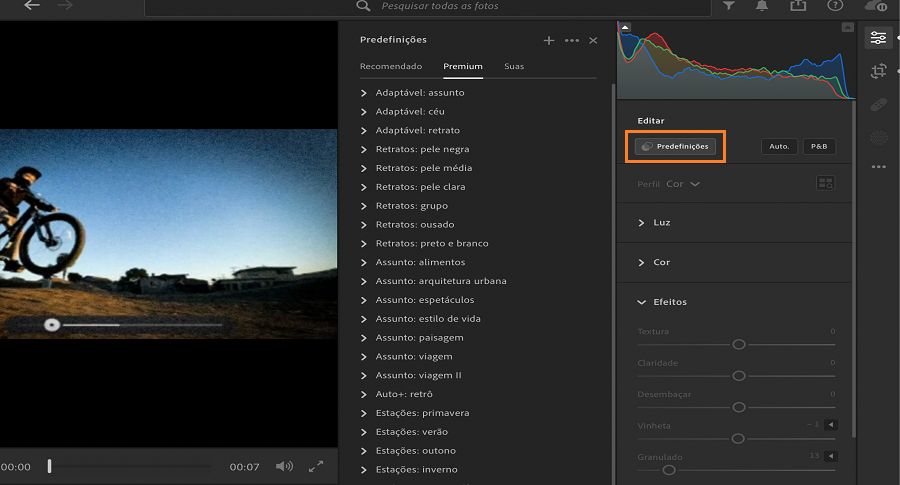This screenshot has height=485, width=900.
Task: Open the notifications bell
Action: 762,6
